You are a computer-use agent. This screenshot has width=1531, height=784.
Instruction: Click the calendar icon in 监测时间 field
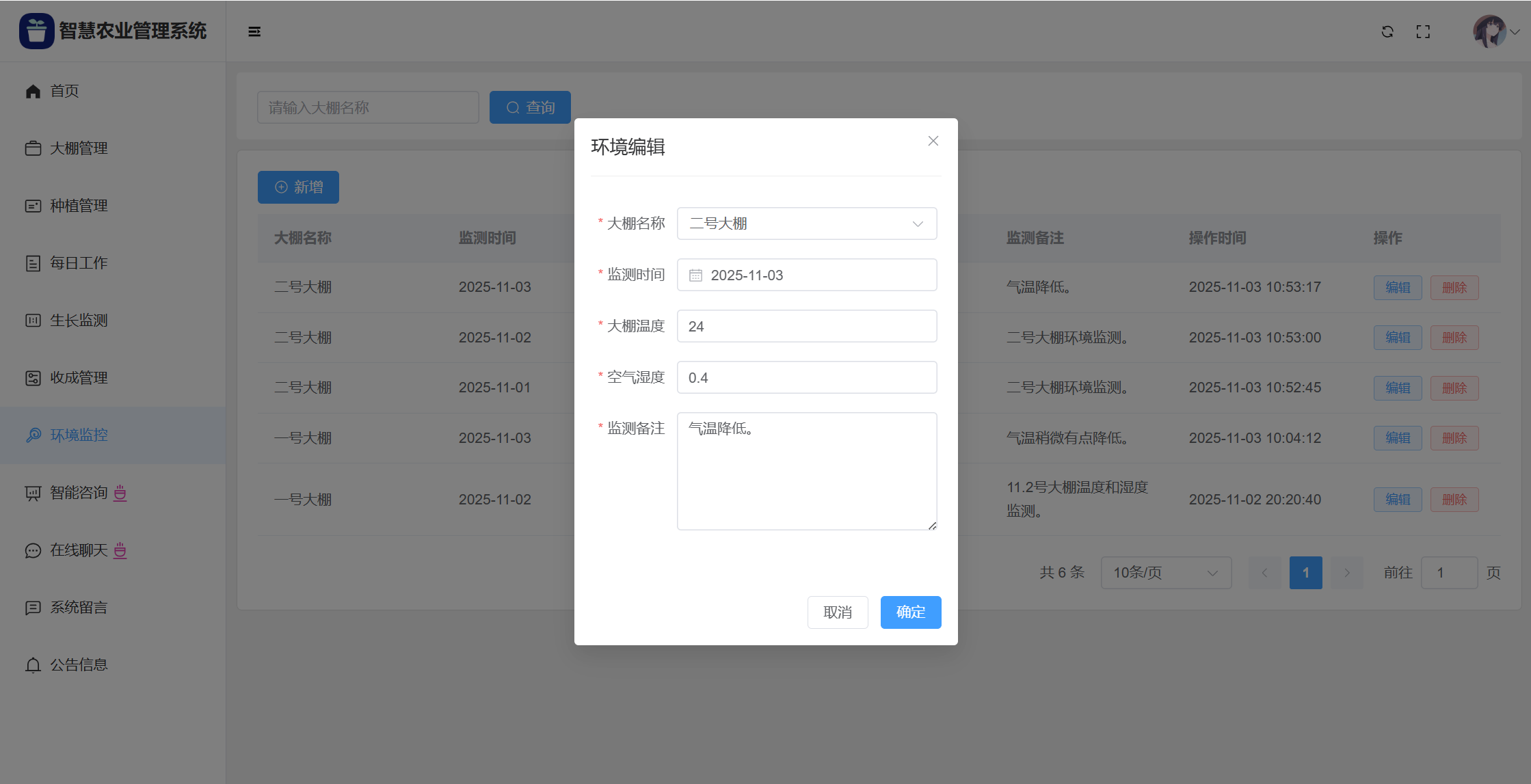[695, 275]
